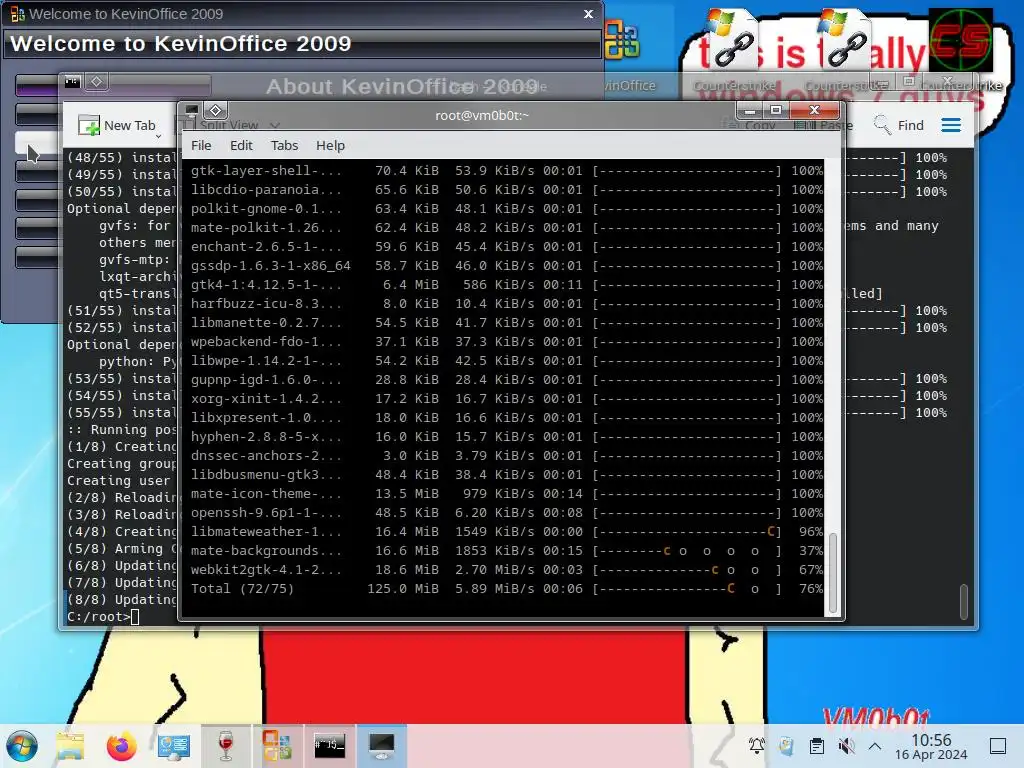The height and width of the screenshot is (768, 1024).
Task: Select the gtk-layer-shell download row
Action: (x=506, y=171)
